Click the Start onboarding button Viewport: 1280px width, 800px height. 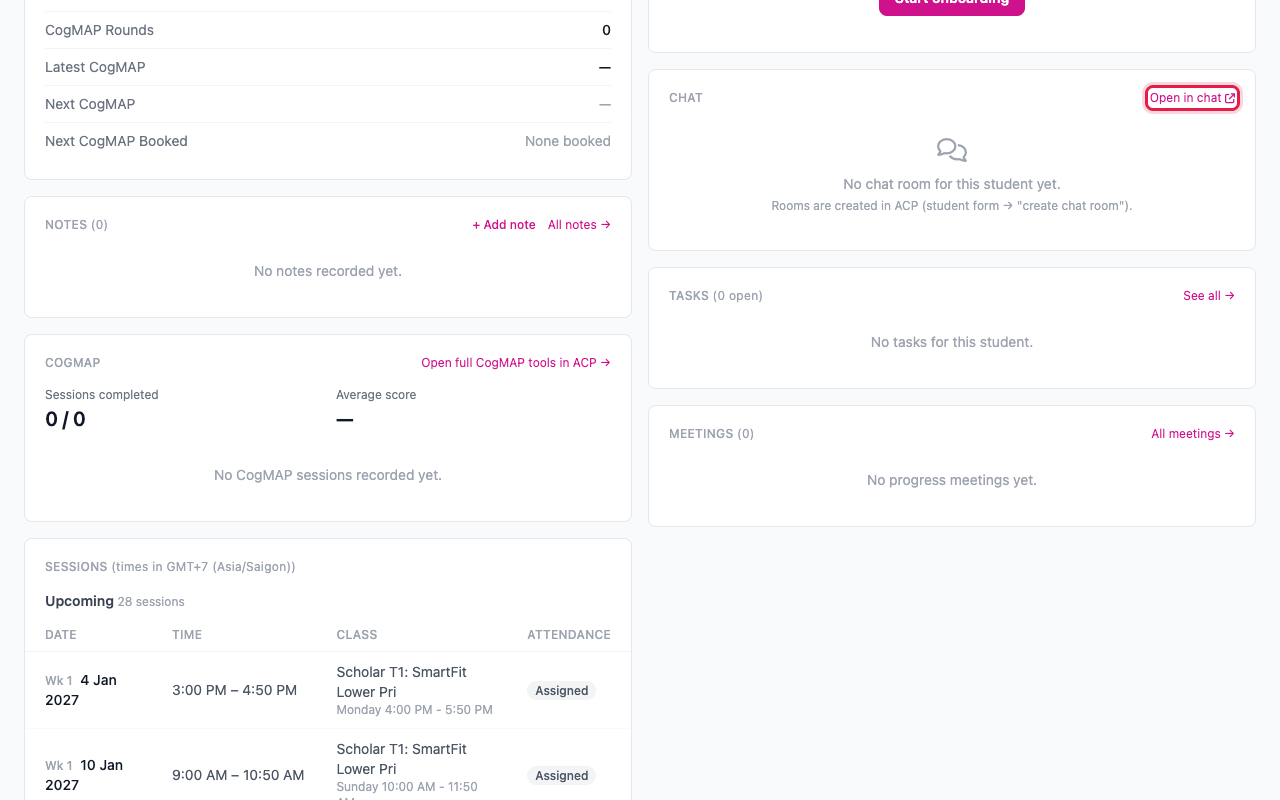952,2
